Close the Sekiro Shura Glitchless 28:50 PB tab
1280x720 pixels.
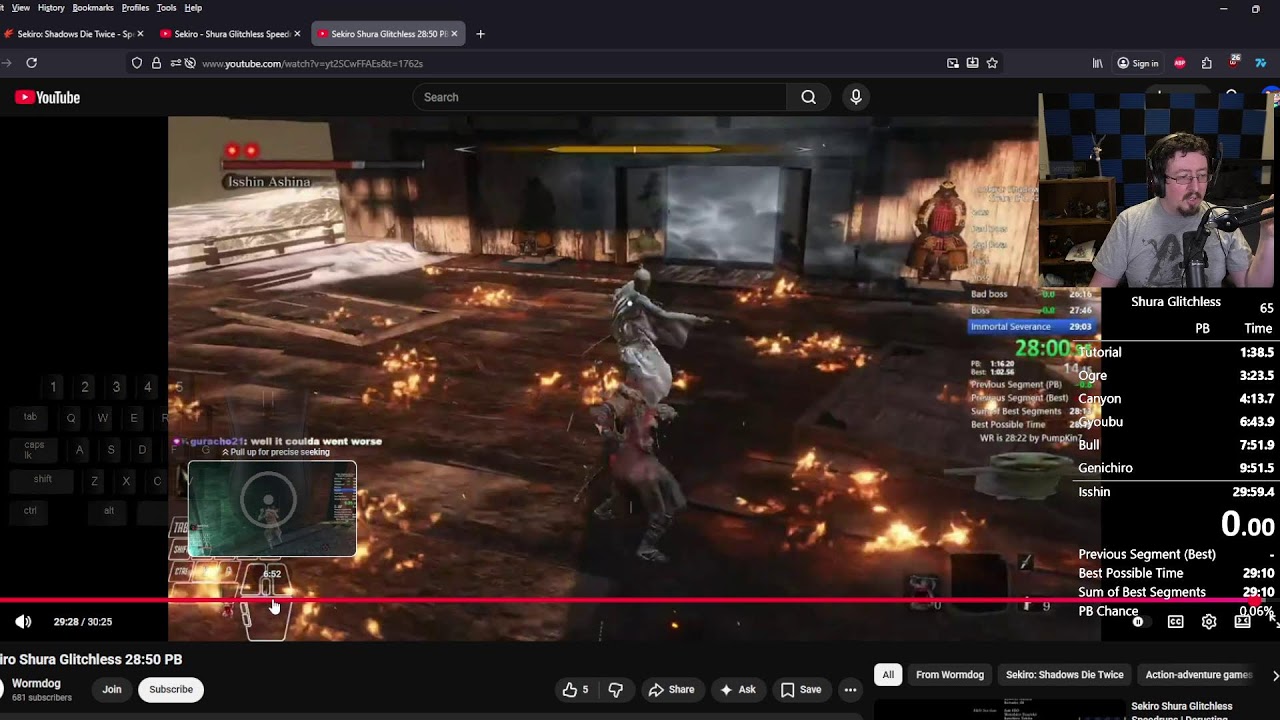[454, 34]
